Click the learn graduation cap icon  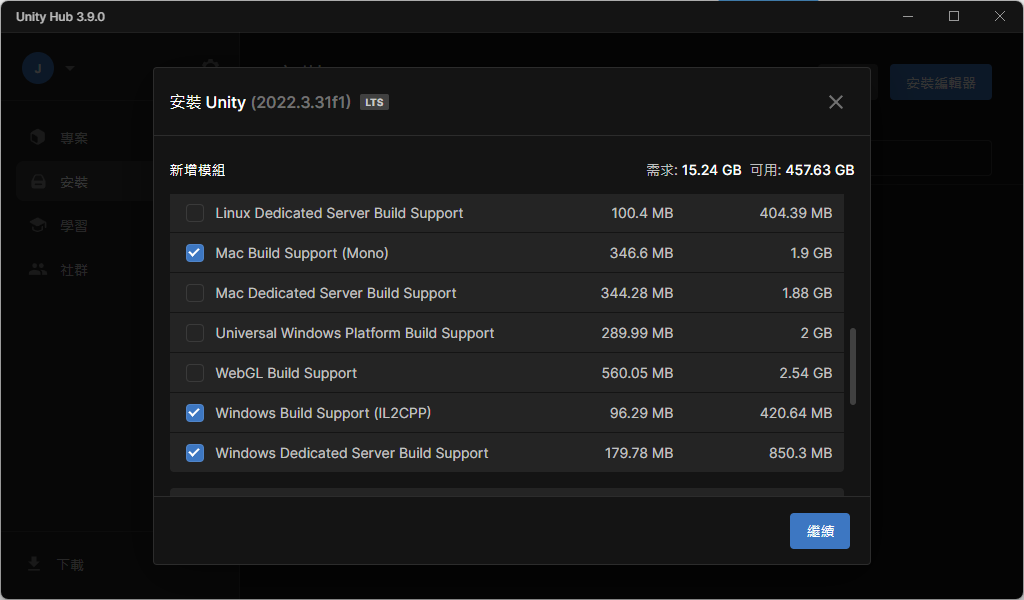coord(38,225)
